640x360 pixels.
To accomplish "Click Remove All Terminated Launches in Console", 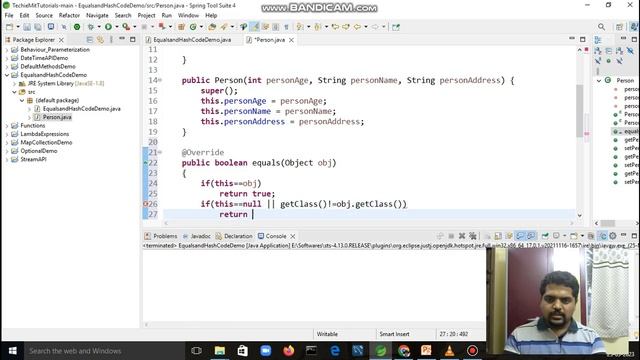I will coord(473,236).
